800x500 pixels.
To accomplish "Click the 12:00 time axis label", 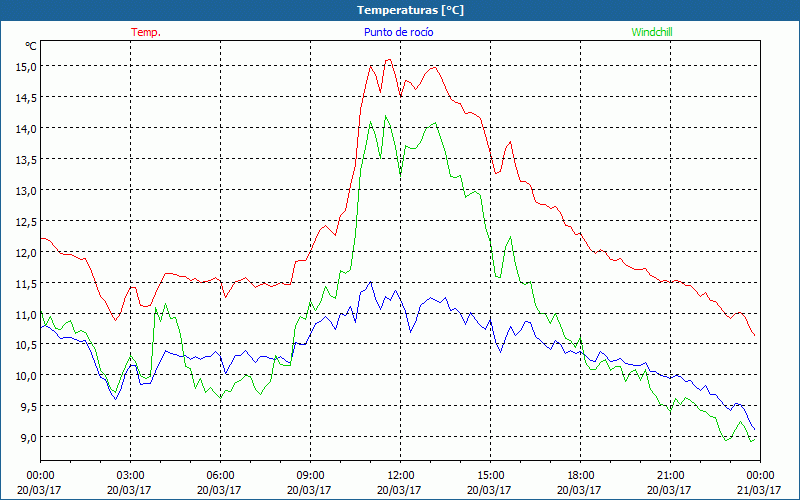I will coord(401,476).
